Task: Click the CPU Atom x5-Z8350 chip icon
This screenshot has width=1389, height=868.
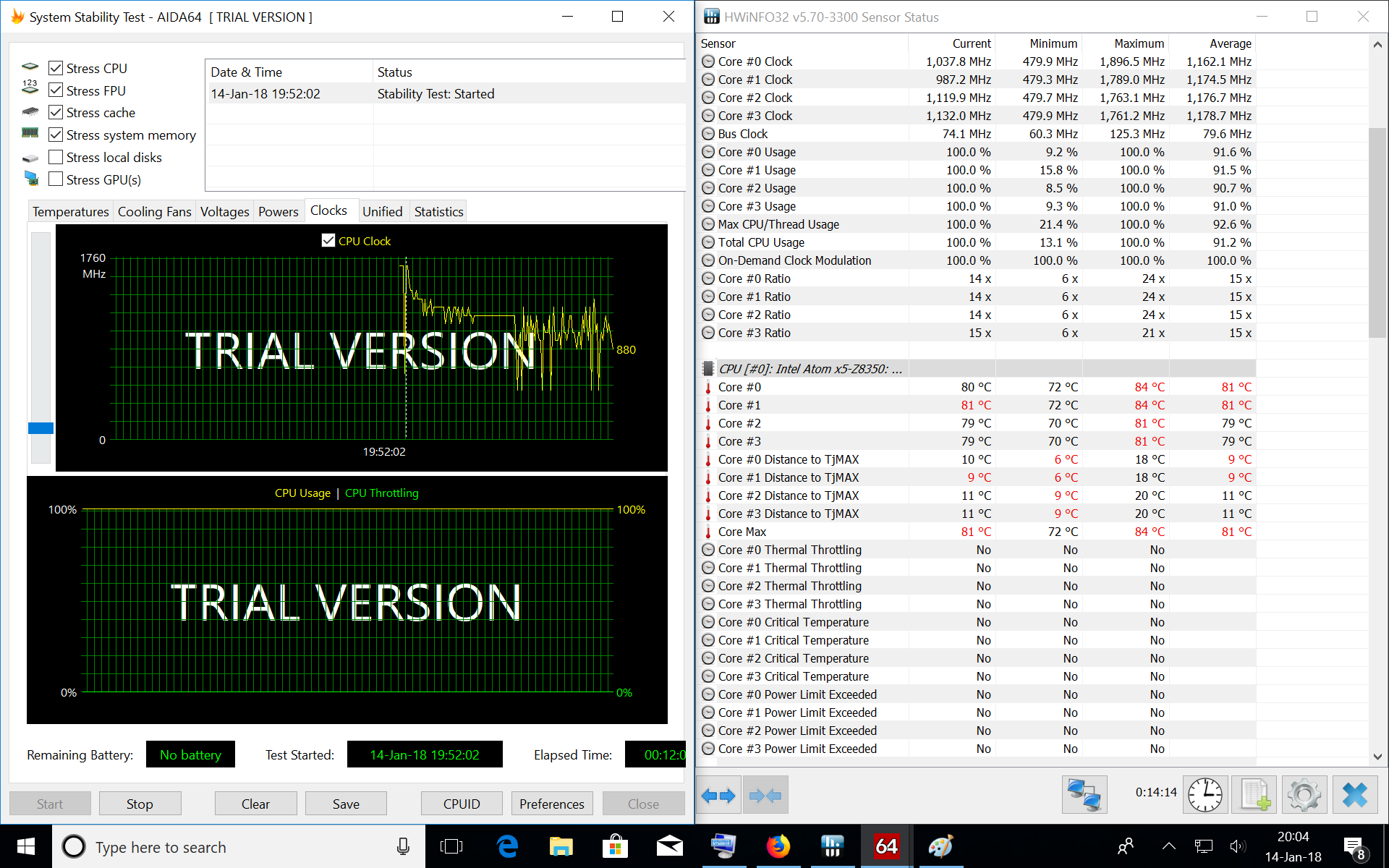Action: click(x=708, y=369)
